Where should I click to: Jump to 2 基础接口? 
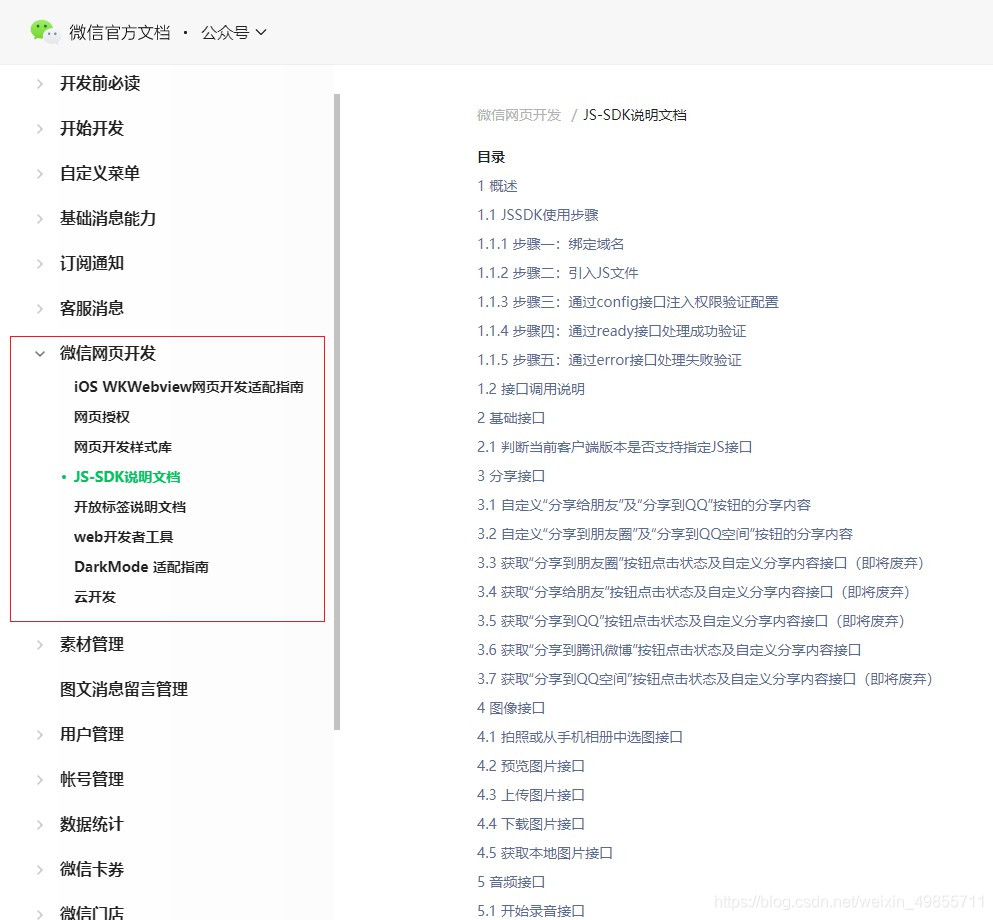click(x=511, y=418)
